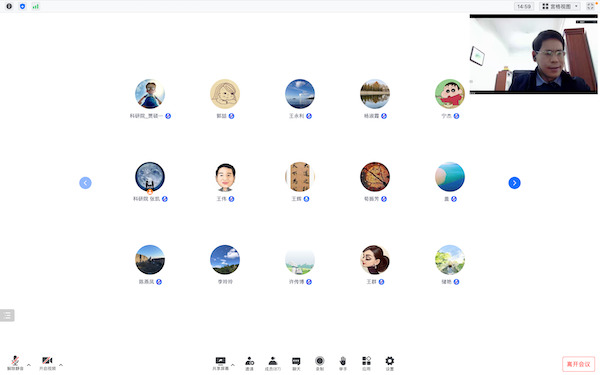Start recording with the Record icon
The width and height of the screenshot is (600, 375).
pos(320,363)
